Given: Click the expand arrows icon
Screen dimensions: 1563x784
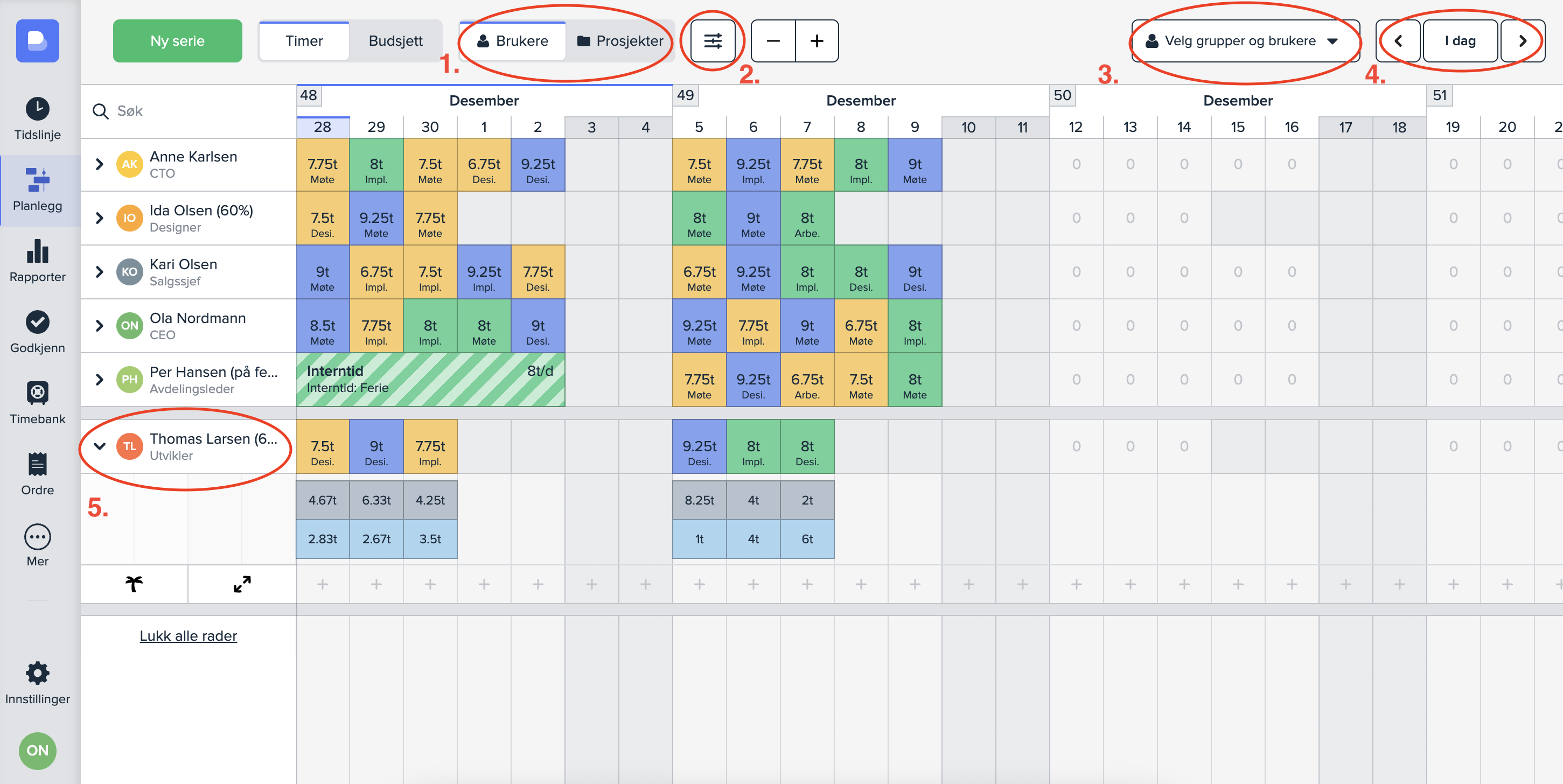Looking at the screenshot, I should (242, 584).
